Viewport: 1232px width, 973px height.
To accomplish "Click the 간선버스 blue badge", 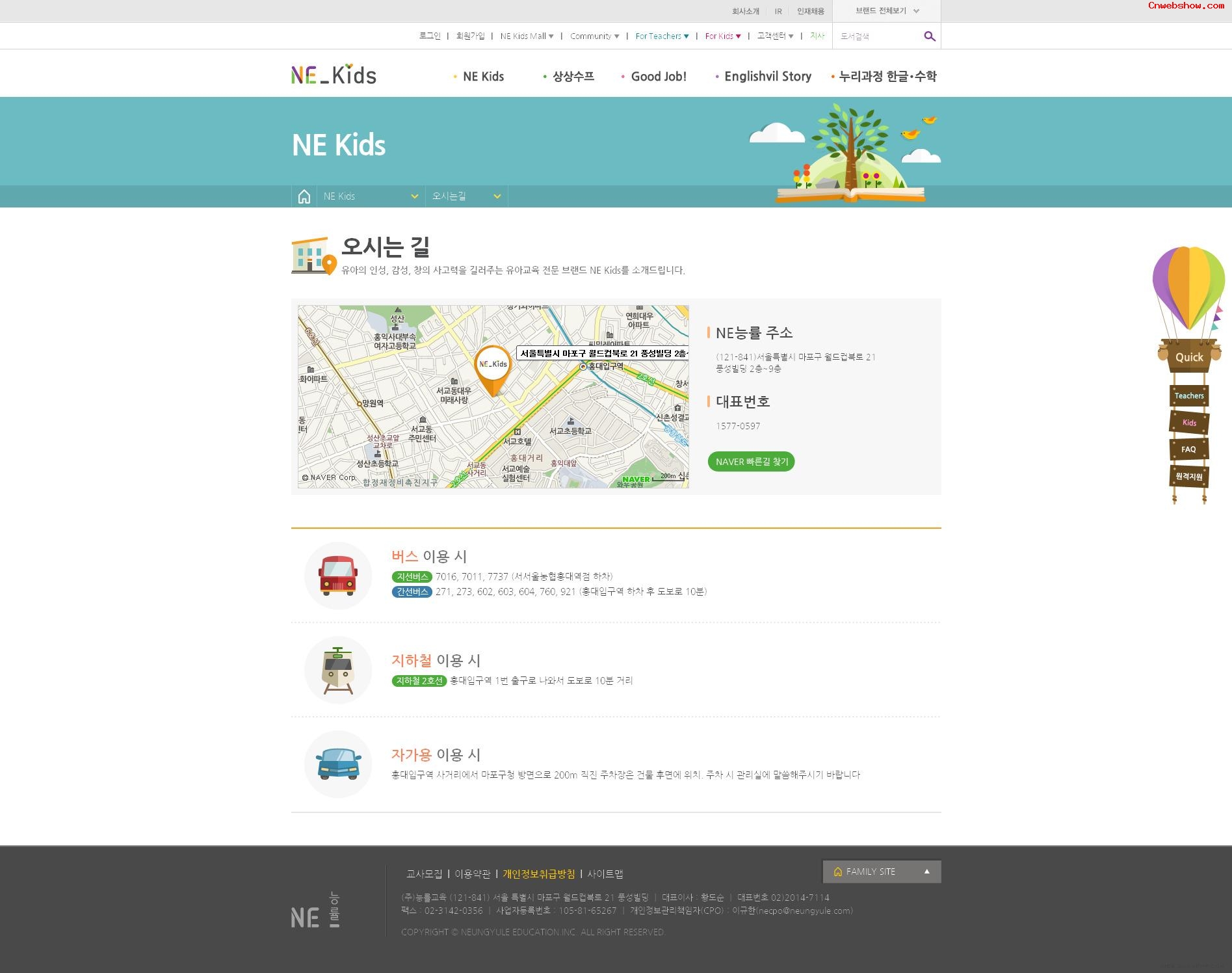I will pyautogui.click(x=412, y=592).
